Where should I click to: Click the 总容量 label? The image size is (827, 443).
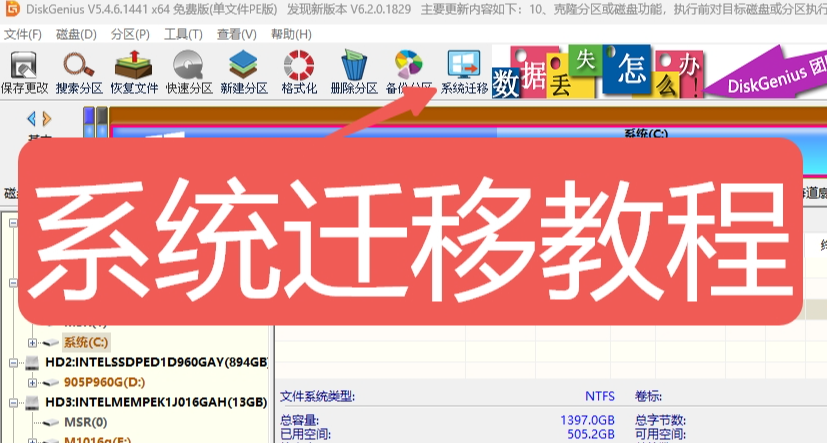click(299, 420)
